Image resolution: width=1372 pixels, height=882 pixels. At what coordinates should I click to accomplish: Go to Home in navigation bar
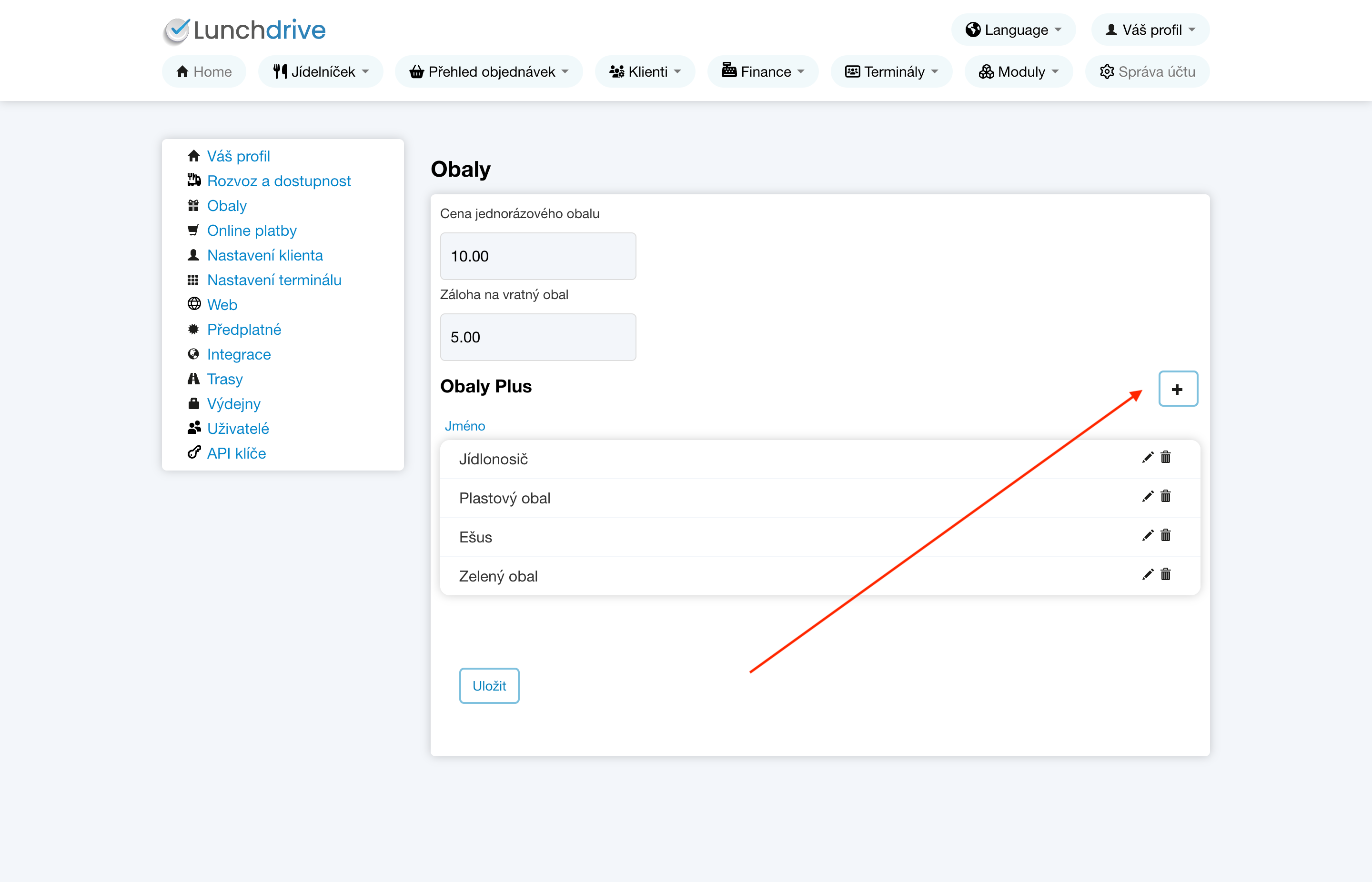pos(204,71)
